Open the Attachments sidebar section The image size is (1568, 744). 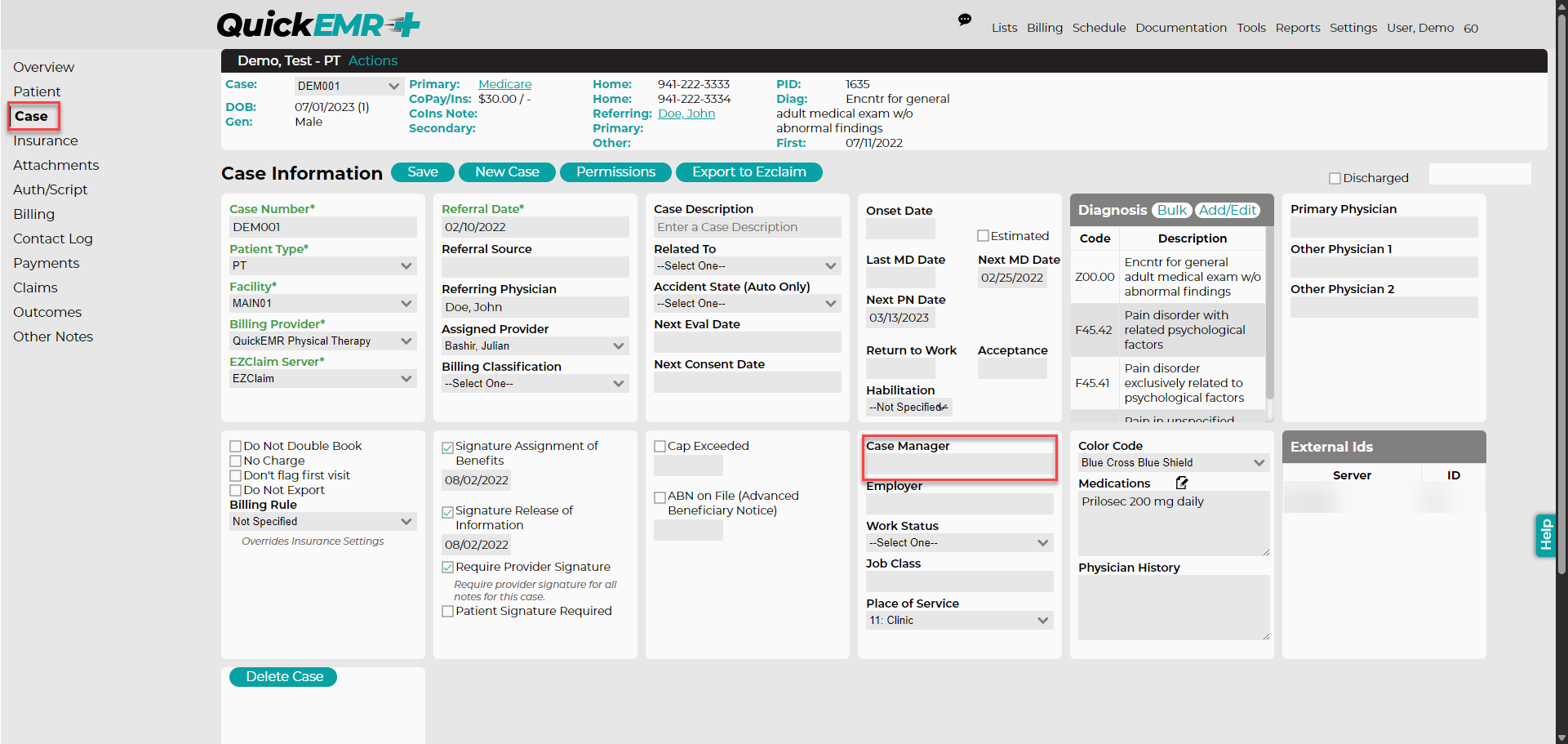[x=56, y=165]
